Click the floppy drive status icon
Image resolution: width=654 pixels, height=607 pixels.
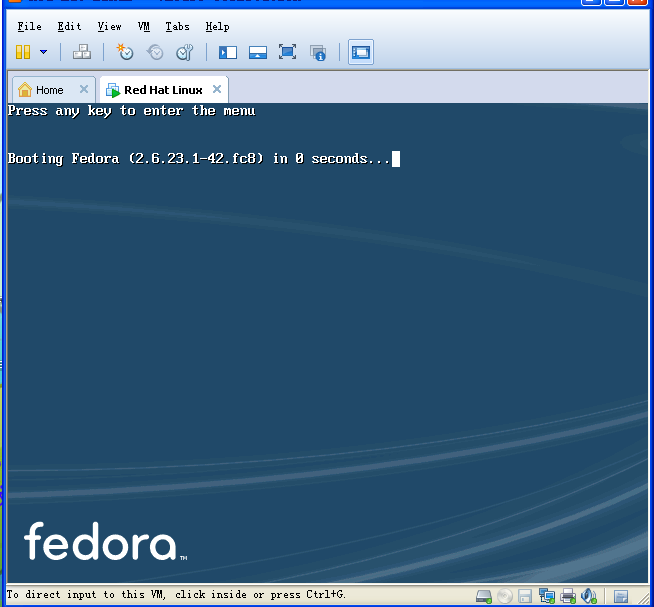click(x=525, y=596)
